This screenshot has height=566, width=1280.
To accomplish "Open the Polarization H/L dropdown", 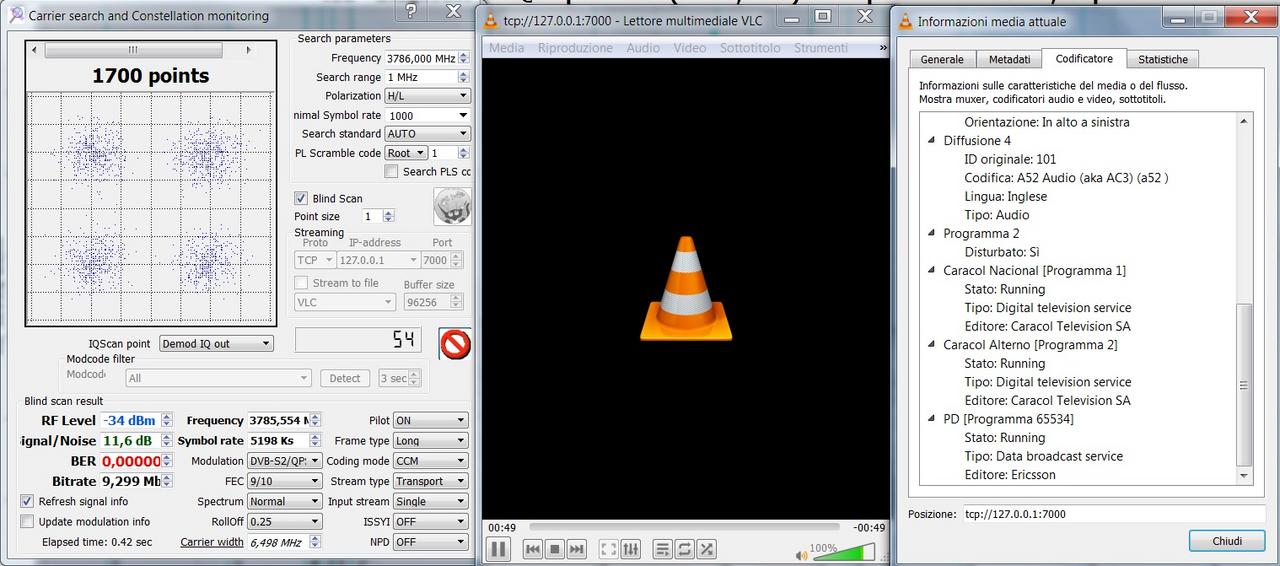I will (x=427, y=96).
